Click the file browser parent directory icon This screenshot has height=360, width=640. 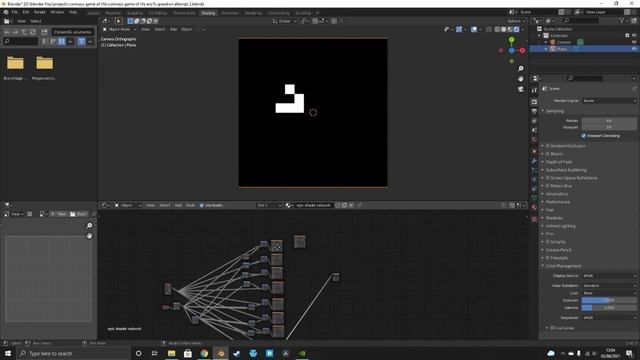coord(24,32)
